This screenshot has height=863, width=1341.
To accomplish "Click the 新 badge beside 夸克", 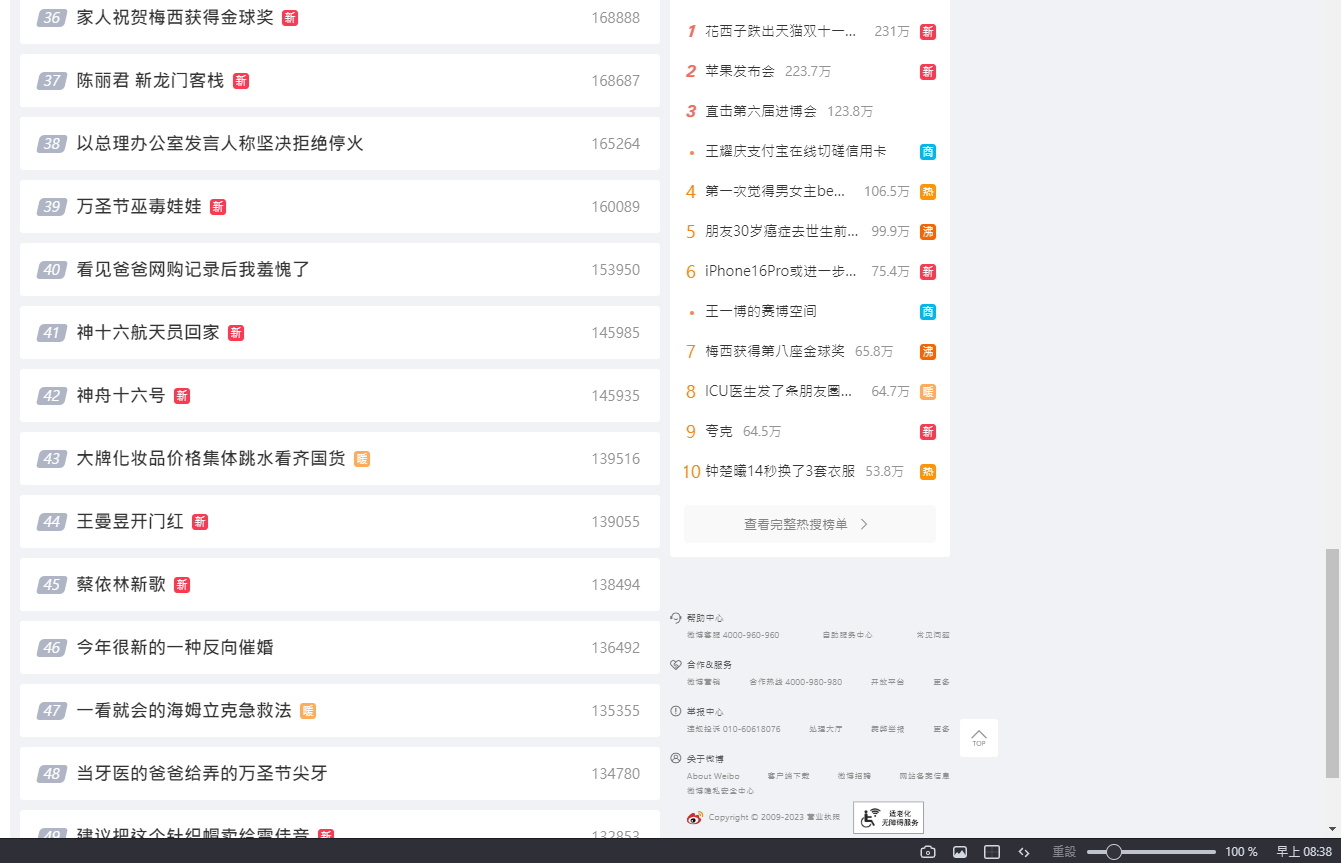I will [928, 432].
